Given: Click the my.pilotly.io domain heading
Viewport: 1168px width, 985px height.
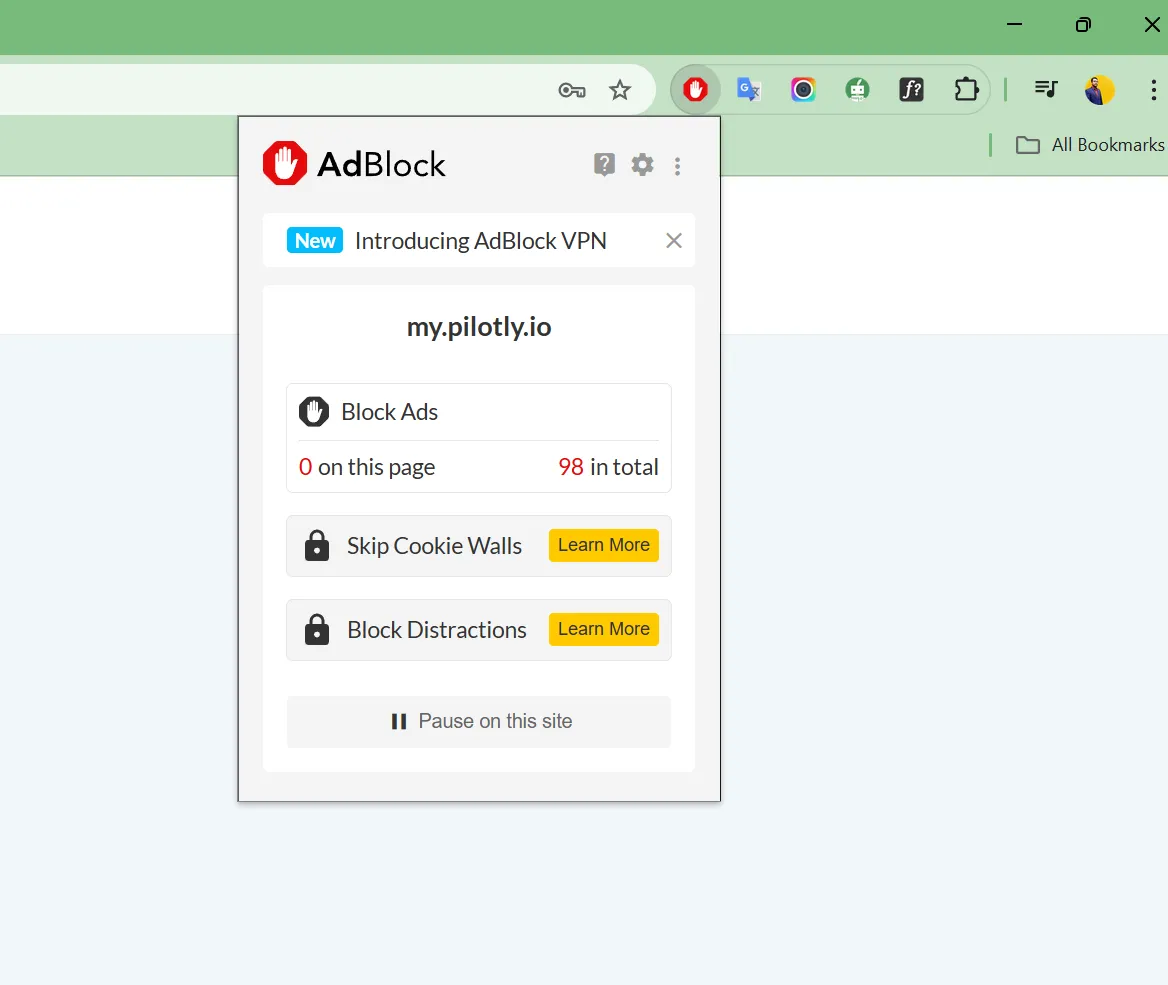Looking at the screenshot, I should (479, 327).
